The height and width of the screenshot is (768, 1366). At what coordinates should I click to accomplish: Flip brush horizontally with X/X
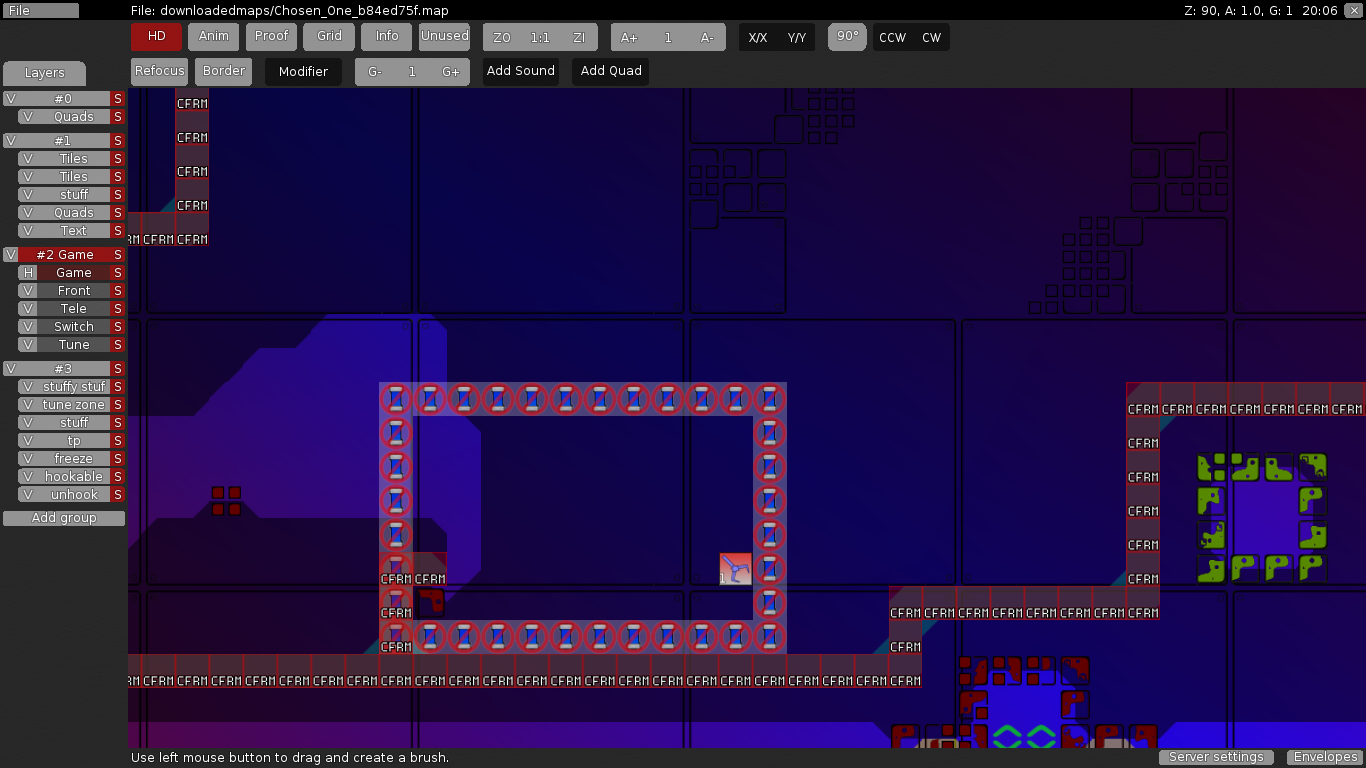(758, 38)
